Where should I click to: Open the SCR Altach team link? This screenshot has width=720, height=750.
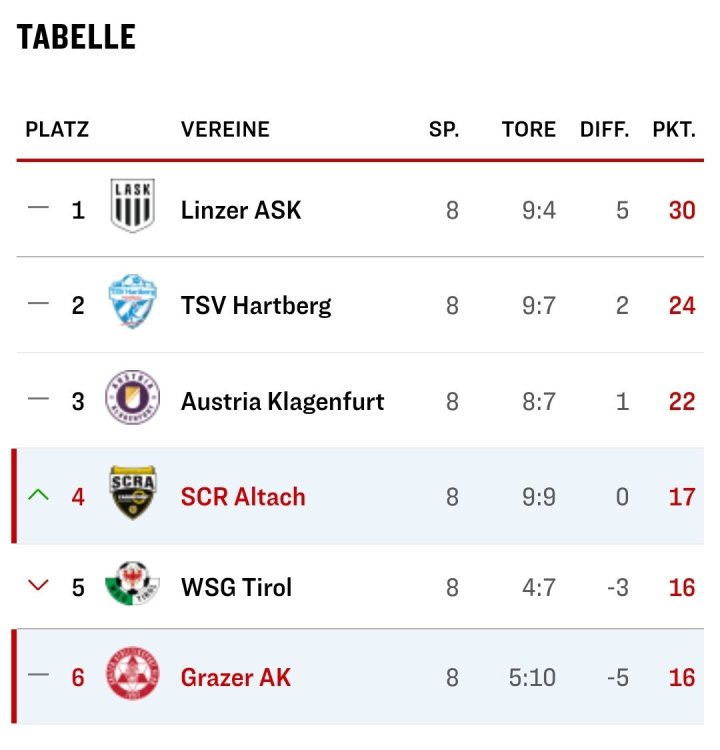(242, 496)
